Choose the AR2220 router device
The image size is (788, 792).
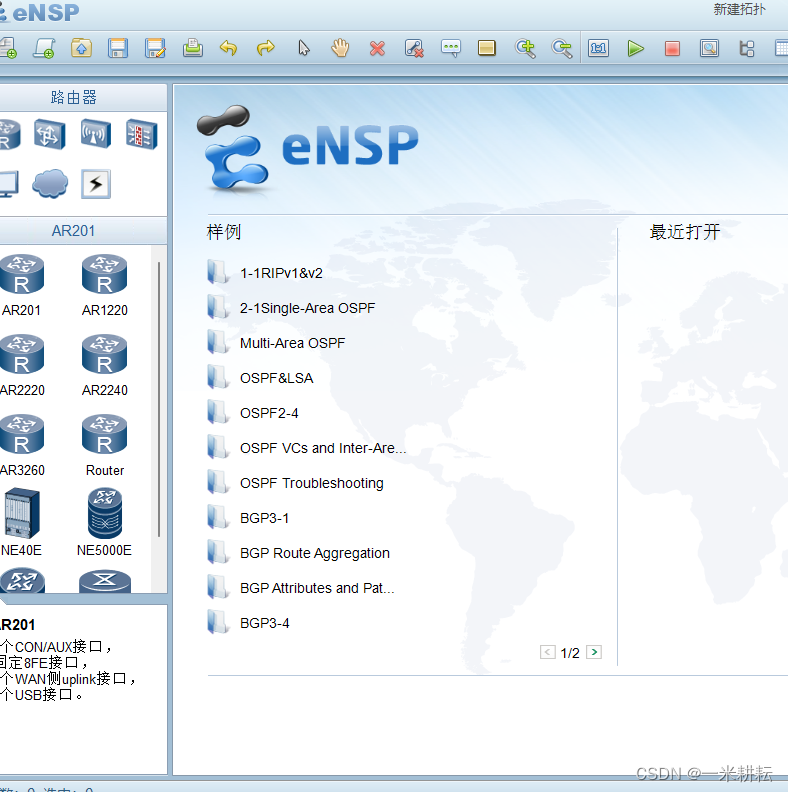[x=22, y=366]
